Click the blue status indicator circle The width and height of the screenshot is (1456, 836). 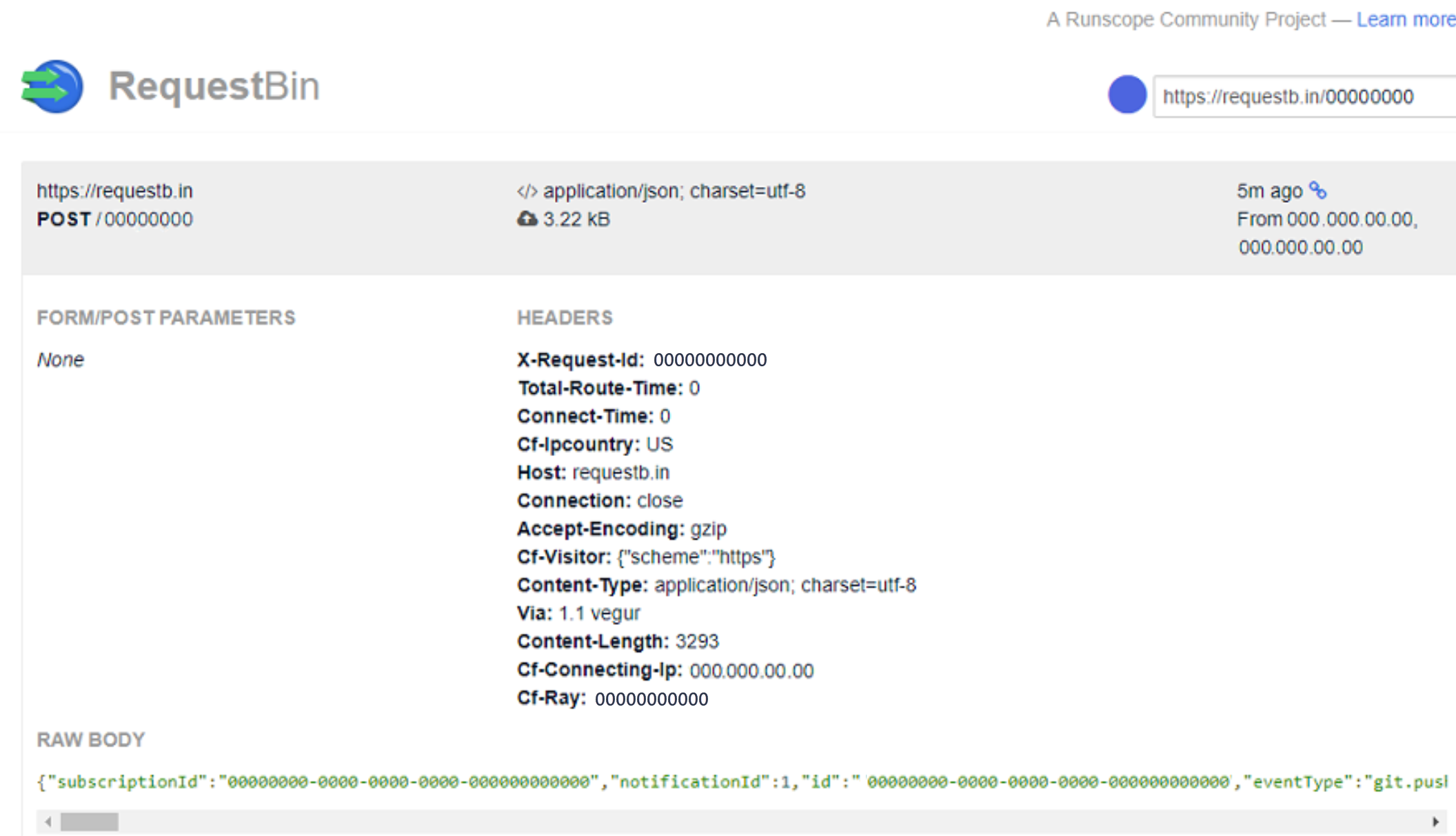click(x=1127, y=96)
